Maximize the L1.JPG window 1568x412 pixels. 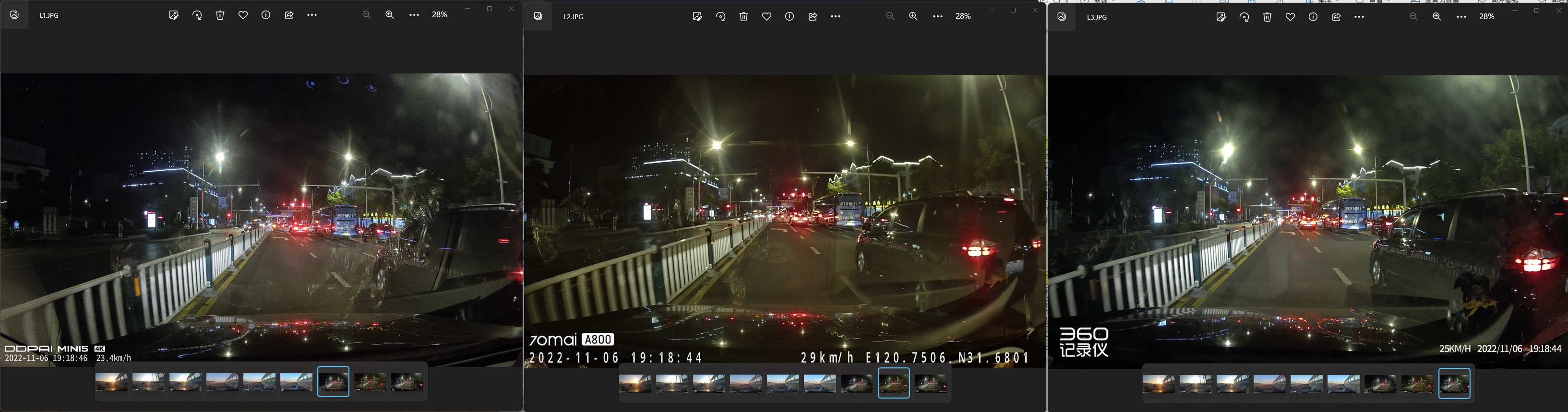(x=490, y=9)
